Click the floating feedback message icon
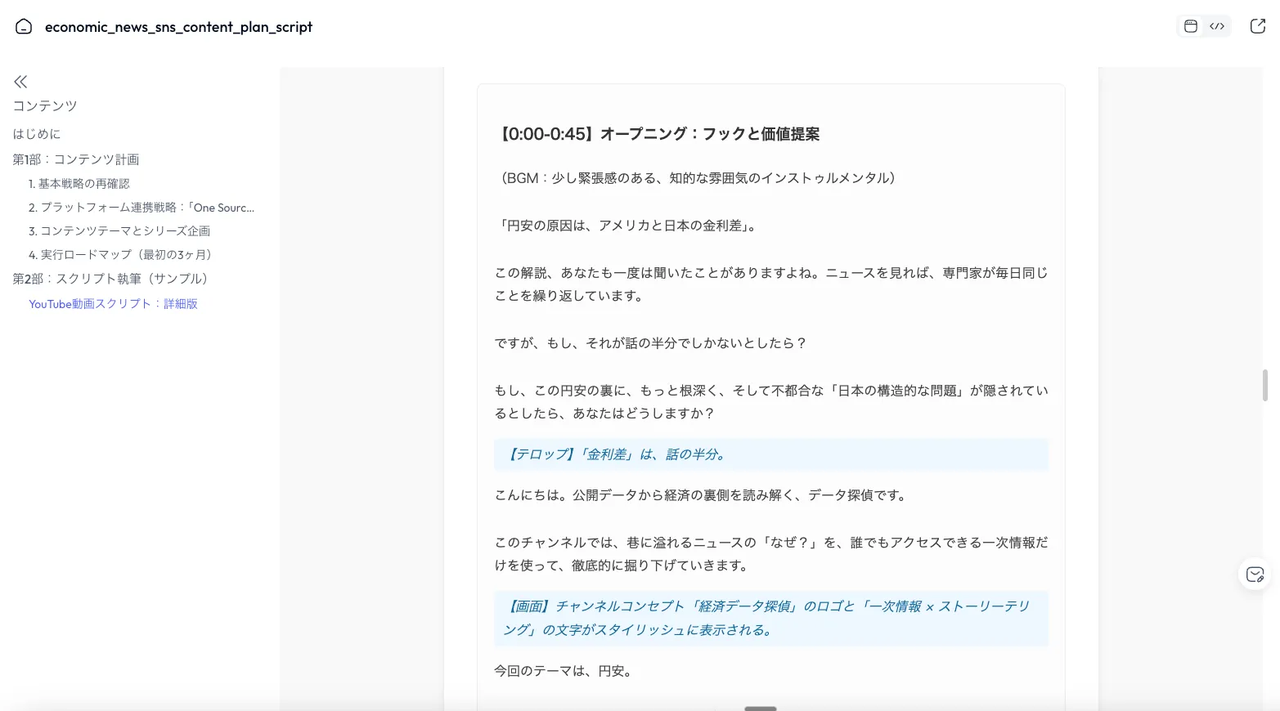The width and height of the screenshot is (1280, 711). [1255, 574]
